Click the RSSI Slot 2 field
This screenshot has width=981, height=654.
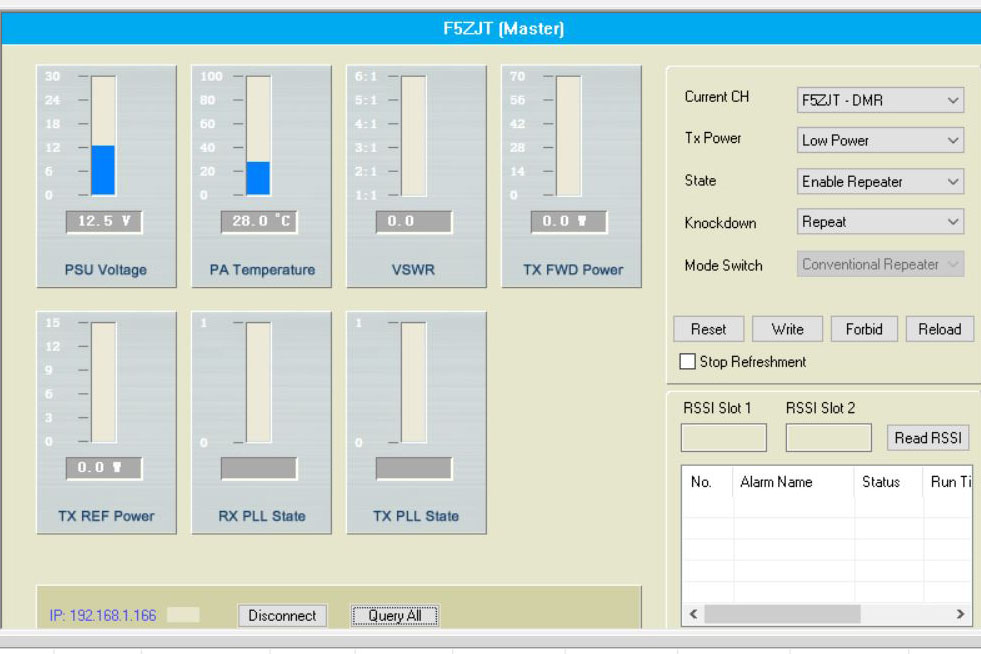point(828,438)
